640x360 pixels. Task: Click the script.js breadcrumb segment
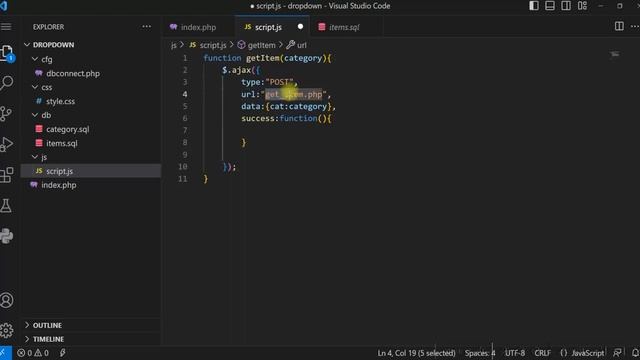[x=208, y=45]
